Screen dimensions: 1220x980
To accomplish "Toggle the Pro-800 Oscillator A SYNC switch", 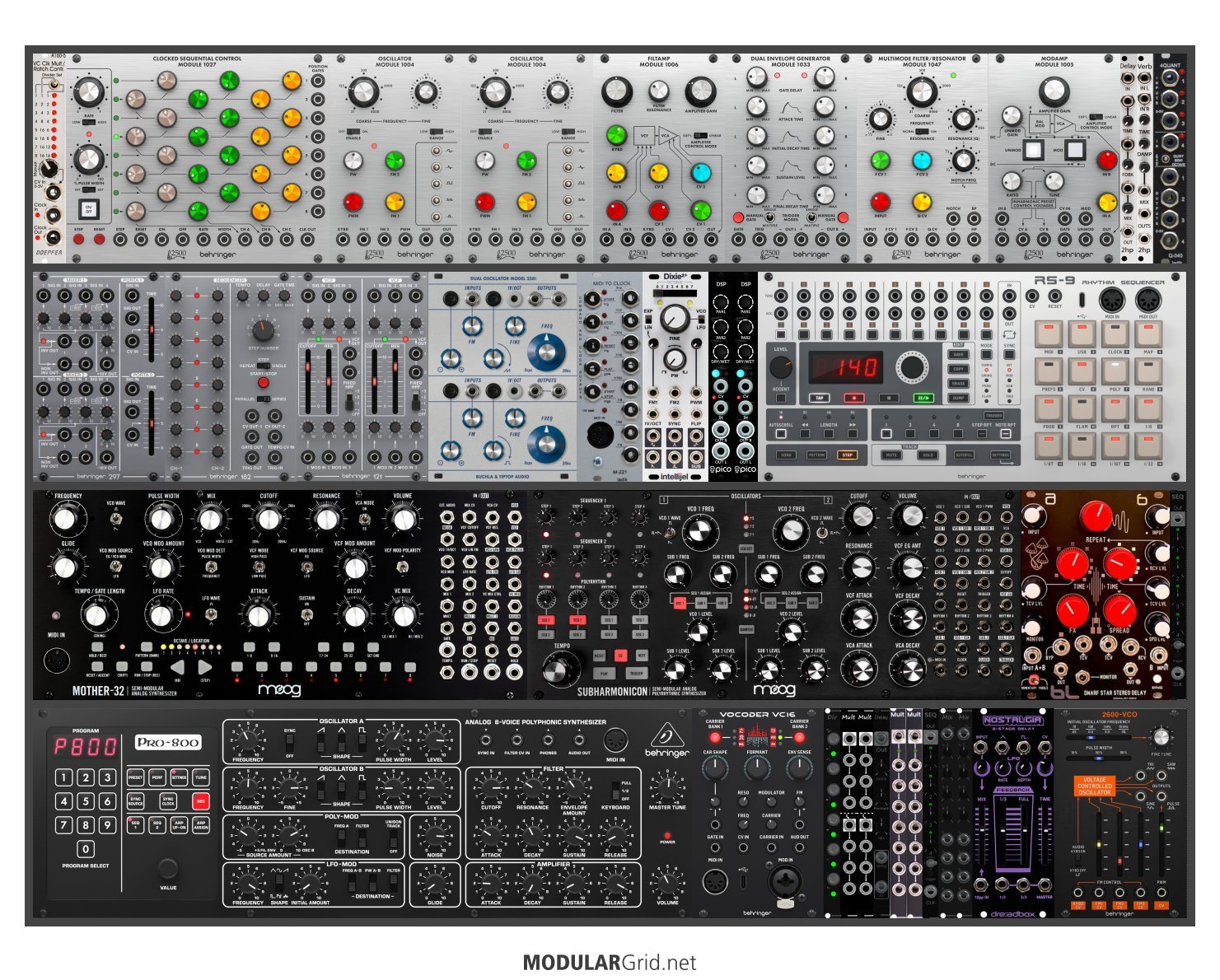I will (x=290, y=744).
